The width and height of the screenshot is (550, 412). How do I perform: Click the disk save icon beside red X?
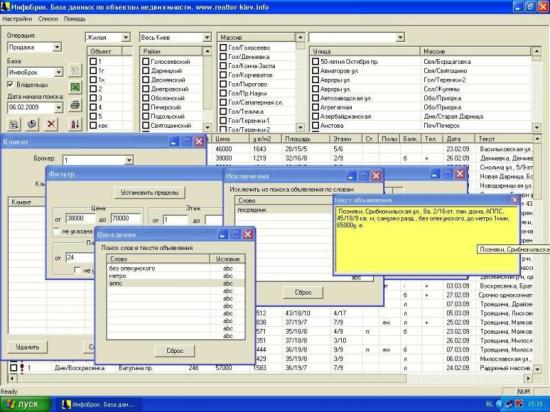click(32, 124)
